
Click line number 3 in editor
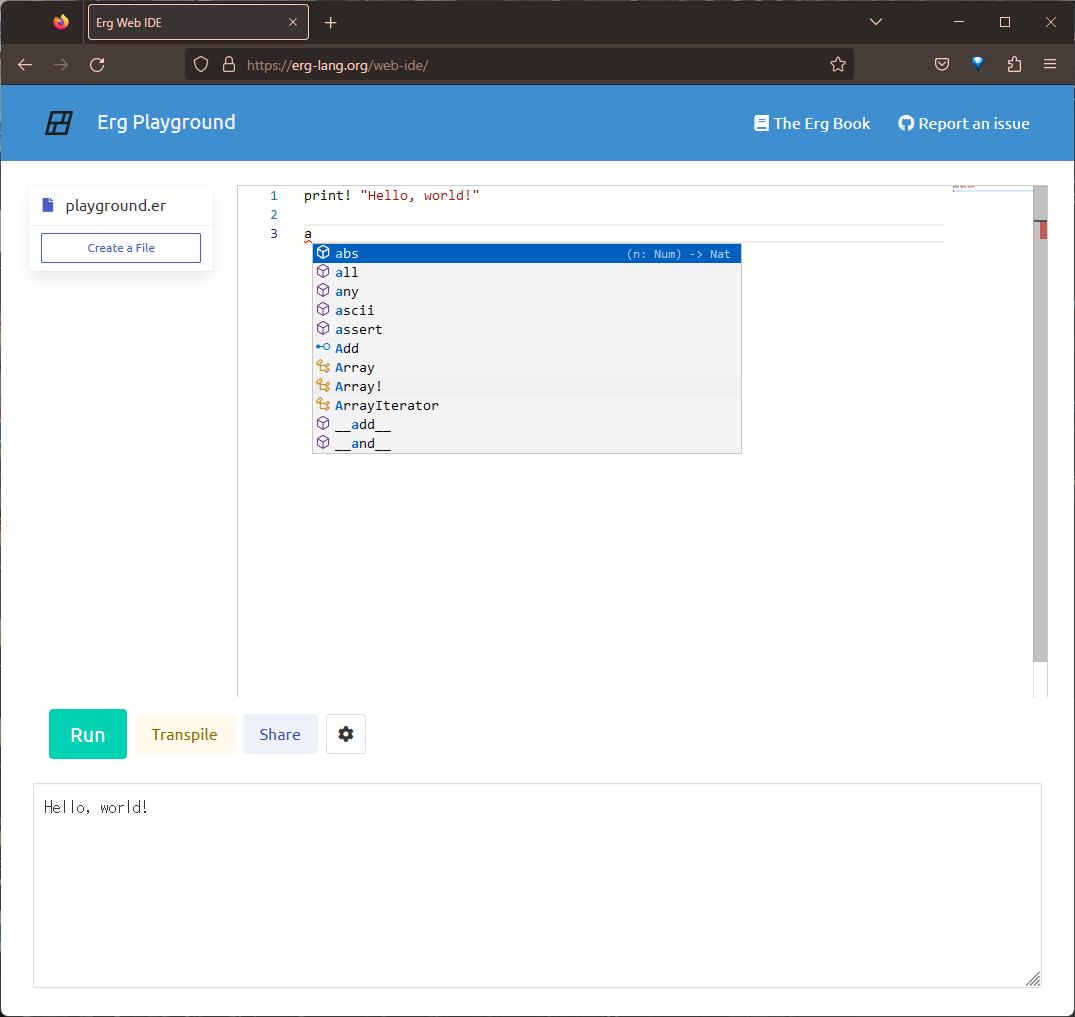(x=274, y=234)
